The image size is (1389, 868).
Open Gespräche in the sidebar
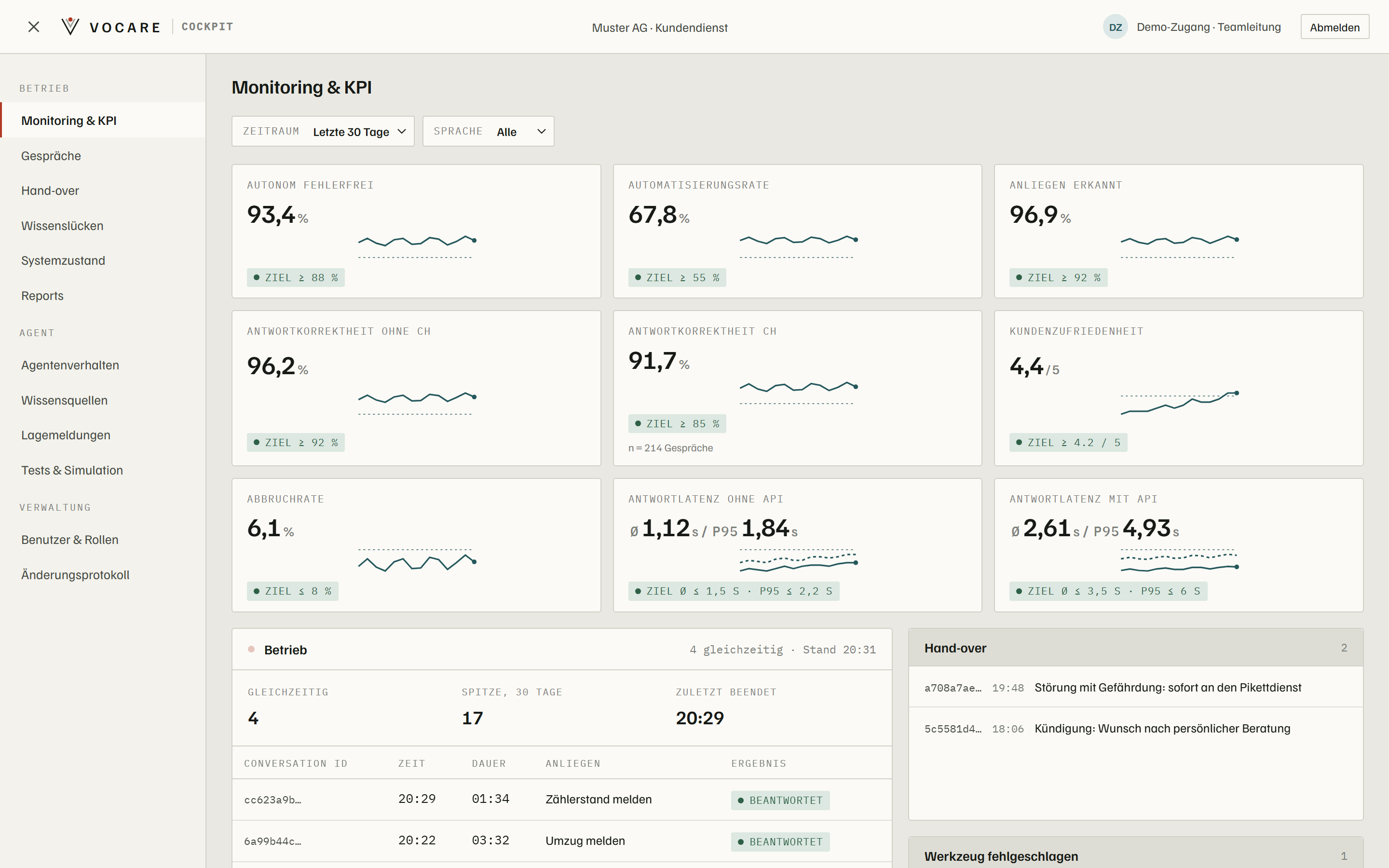tap(103, 156)
